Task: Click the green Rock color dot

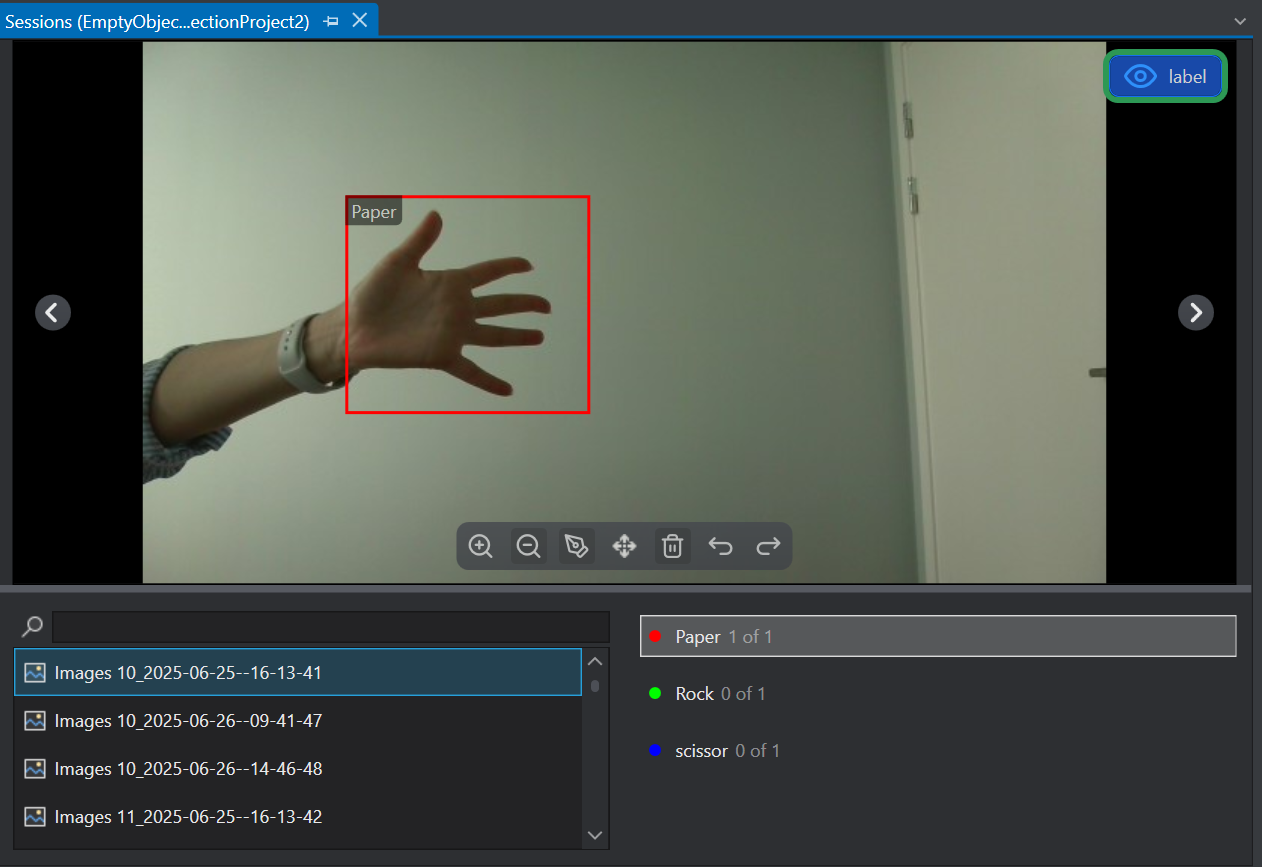Action: pos(655,693)
